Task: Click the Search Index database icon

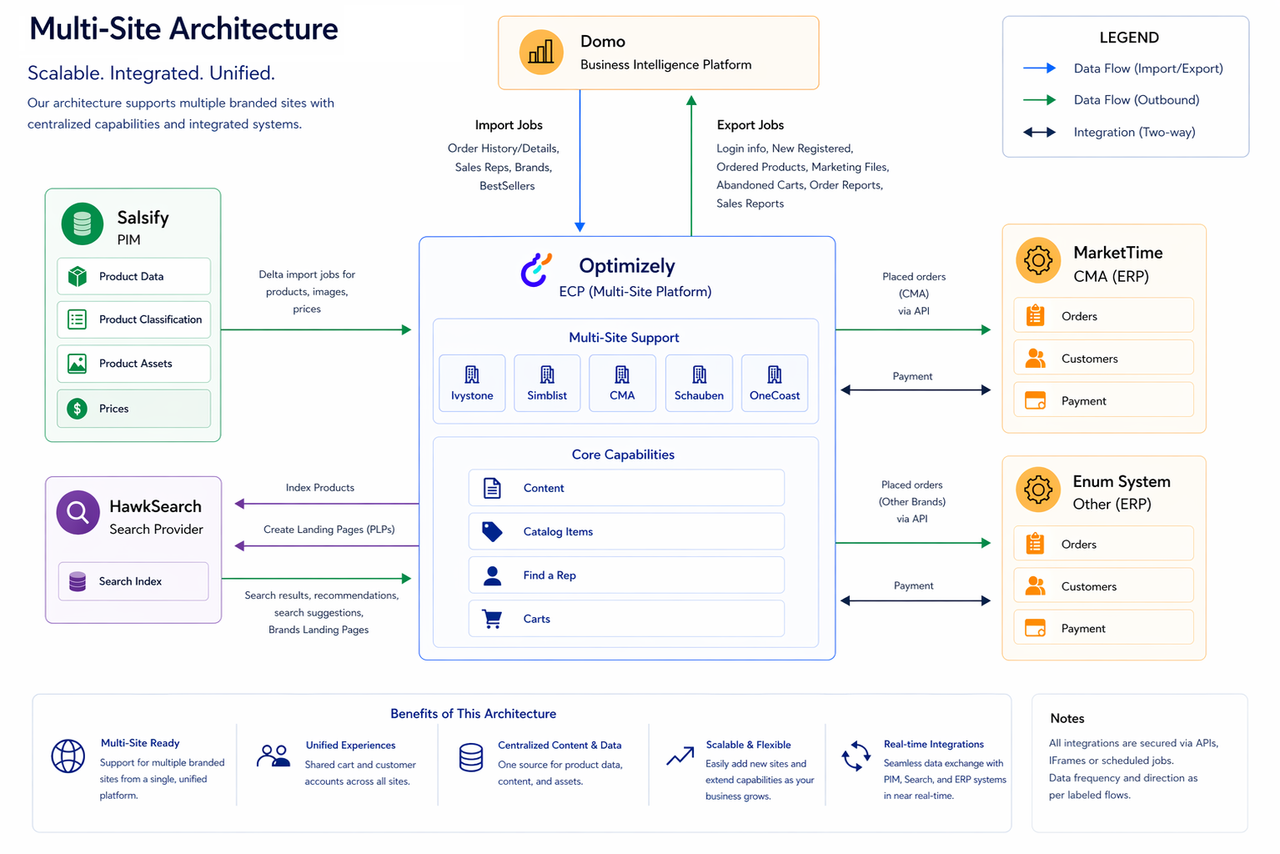Action: (x=78, y=581)
